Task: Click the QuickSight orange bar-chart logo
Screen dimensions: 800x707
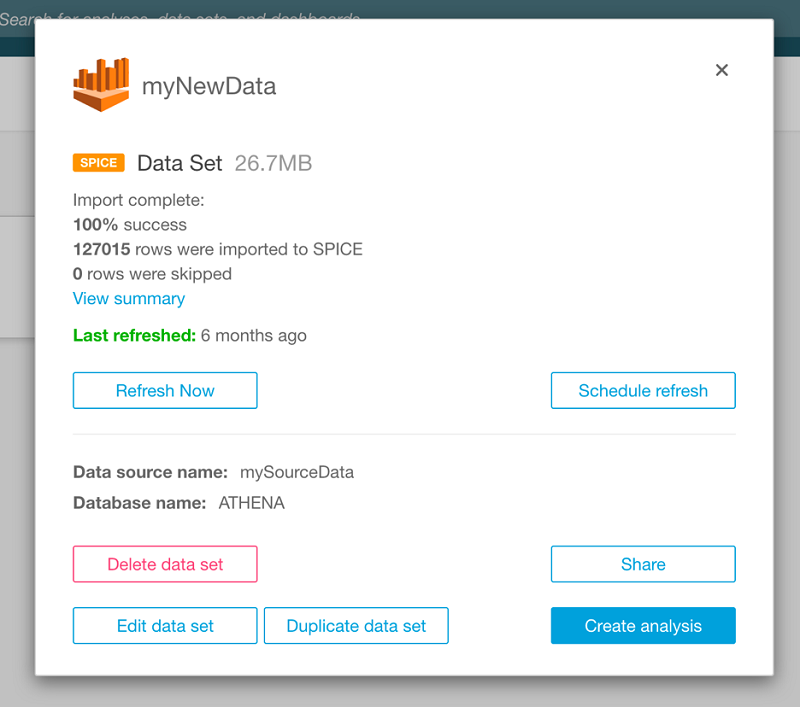Action: [x=102, y=85]
